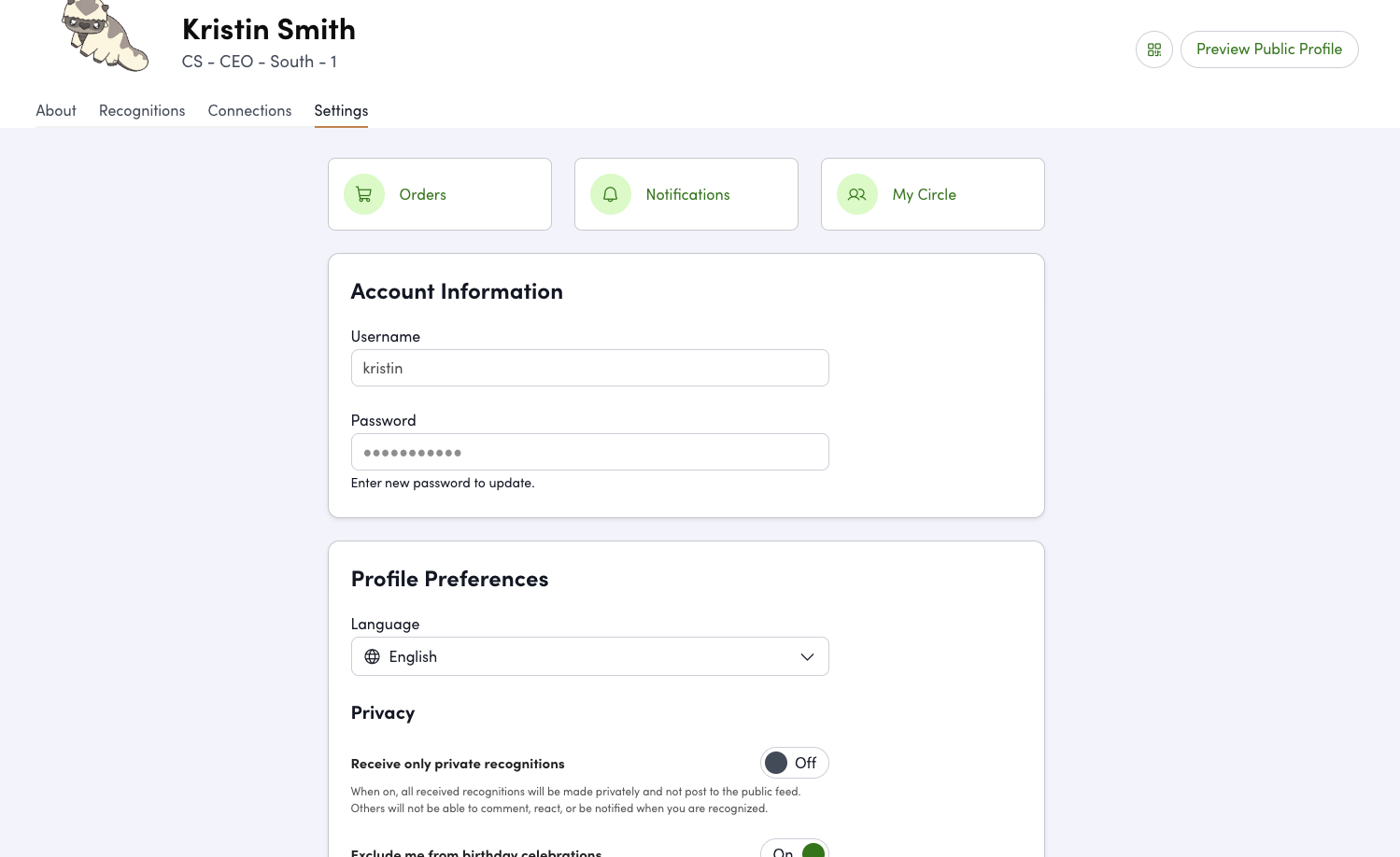Open the My Circle card
Screen dimensions: 1400x857
click(x=933, y=194)
